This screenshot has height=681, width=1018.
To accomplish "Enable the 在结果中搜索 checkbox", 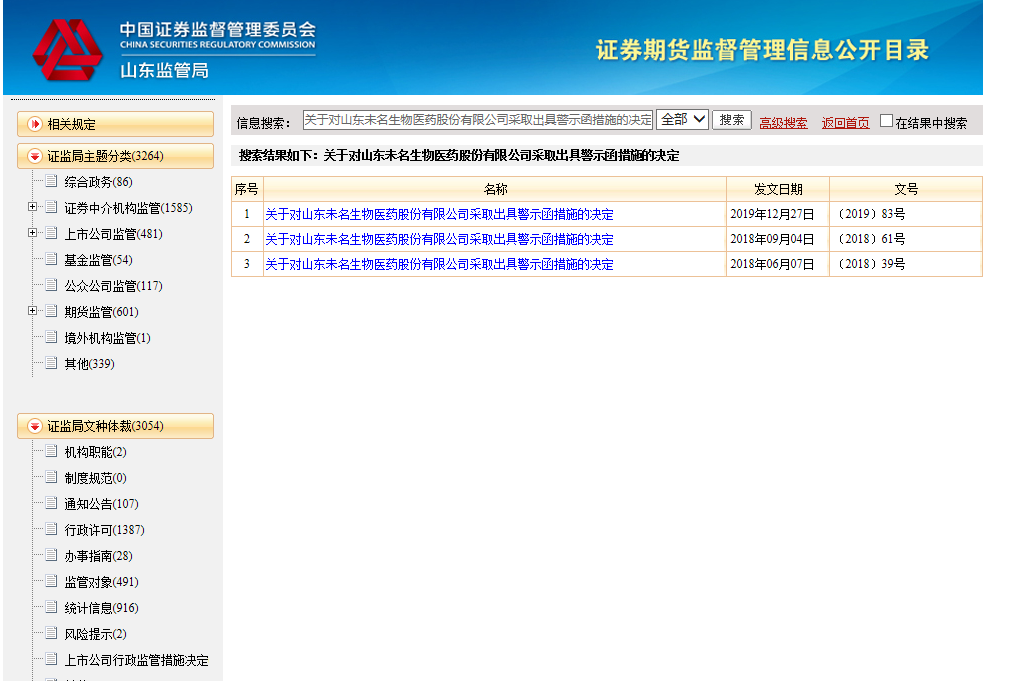I will (886, 121).
